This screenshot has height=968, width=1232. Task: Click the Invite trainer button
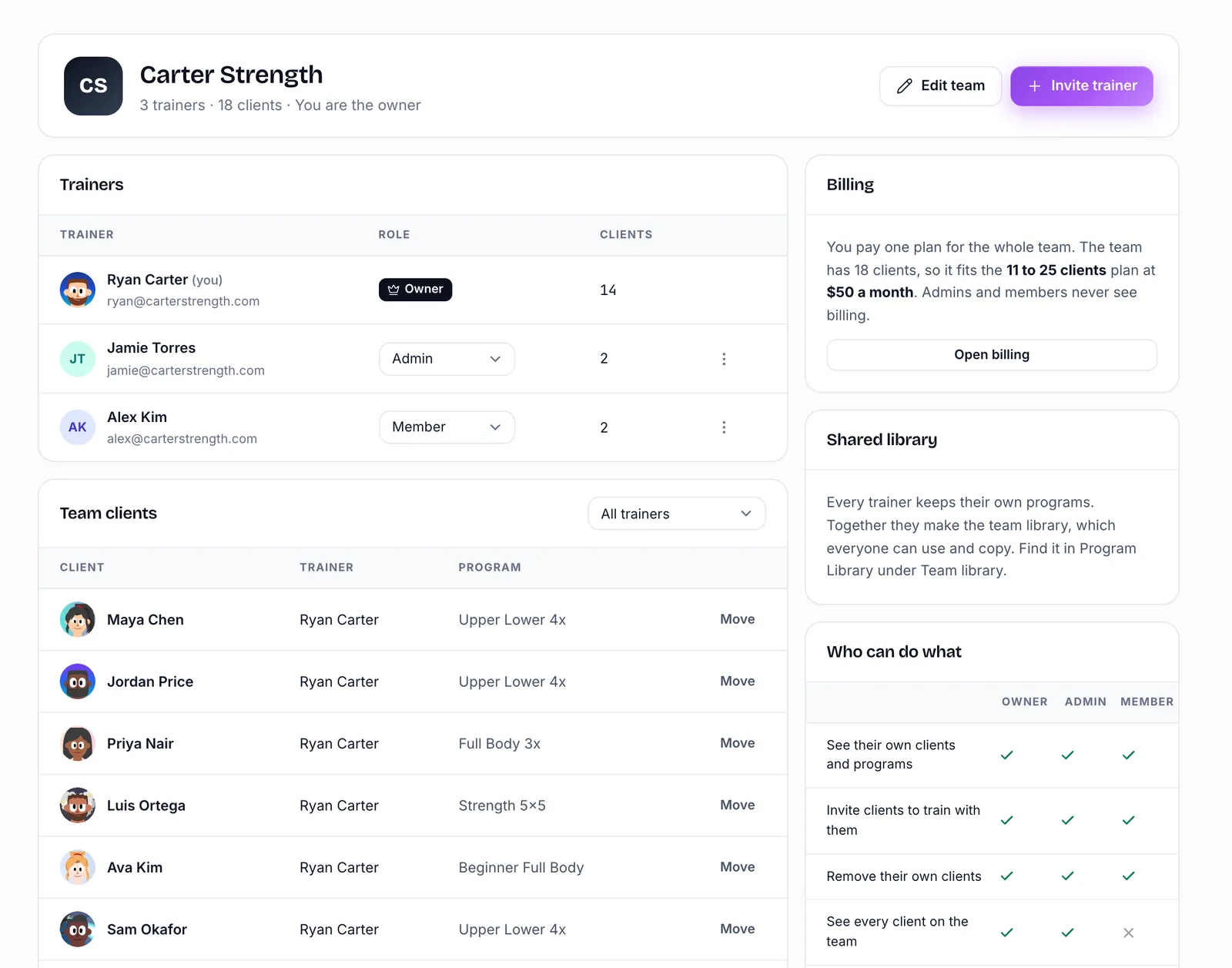1082,85
